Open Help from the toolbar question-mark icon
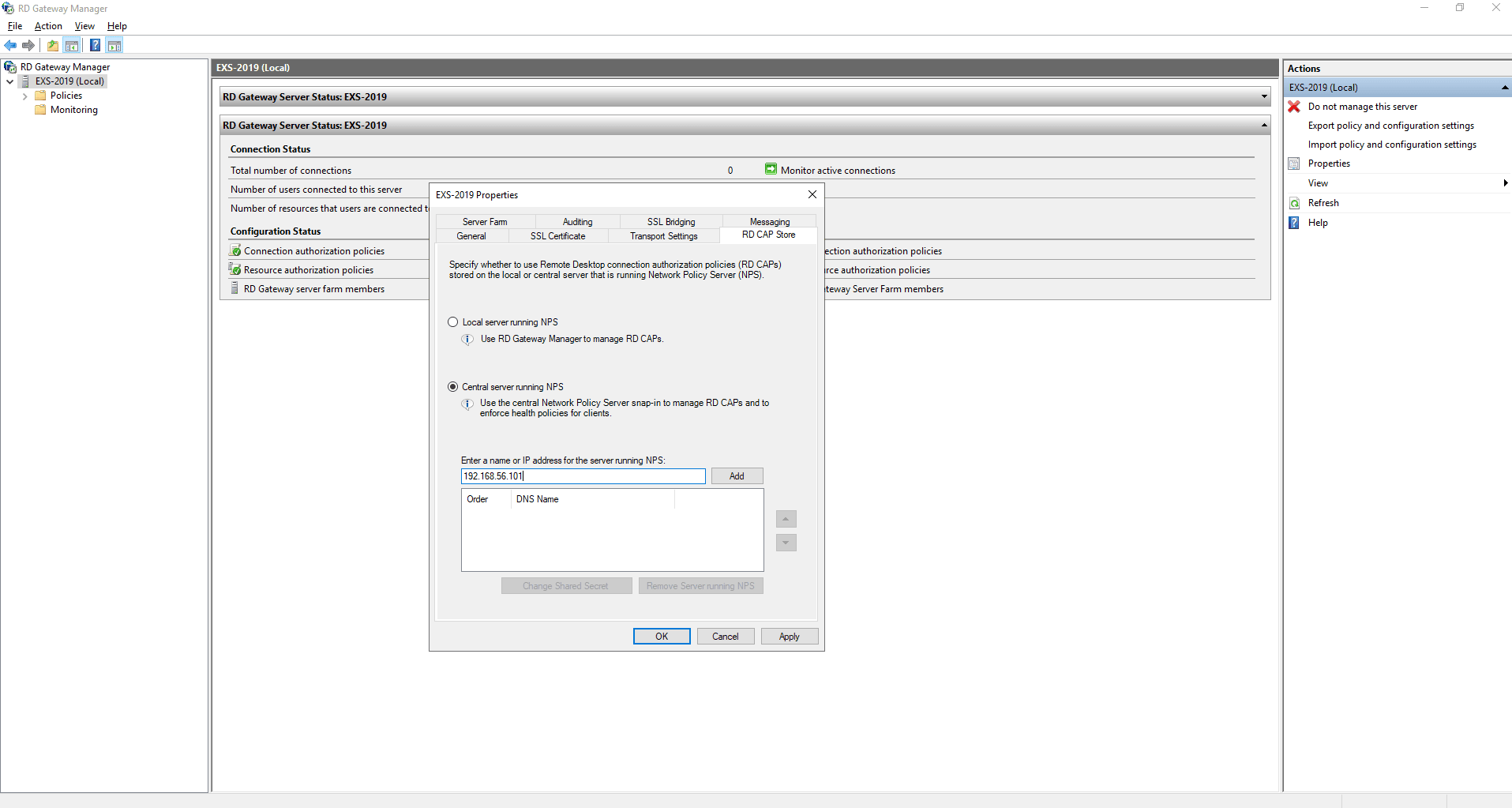Image resolution: width=1512 pixels, height=808 pixels. coord(95,46)
